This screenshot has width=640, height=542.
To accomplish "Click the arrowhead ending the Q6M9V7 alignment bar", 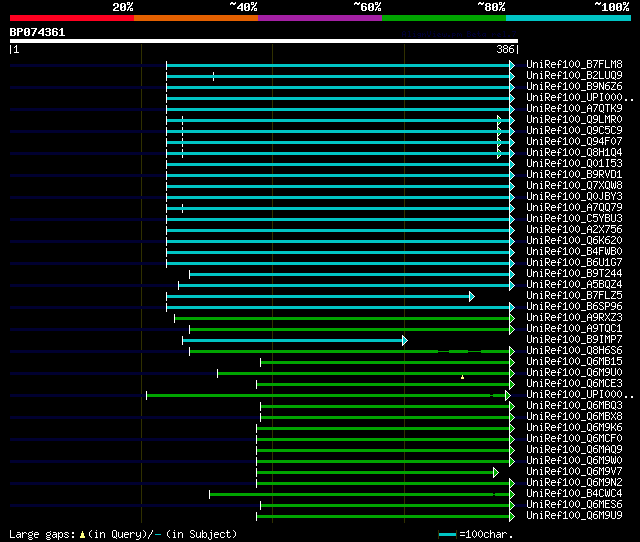I will 496,473.
